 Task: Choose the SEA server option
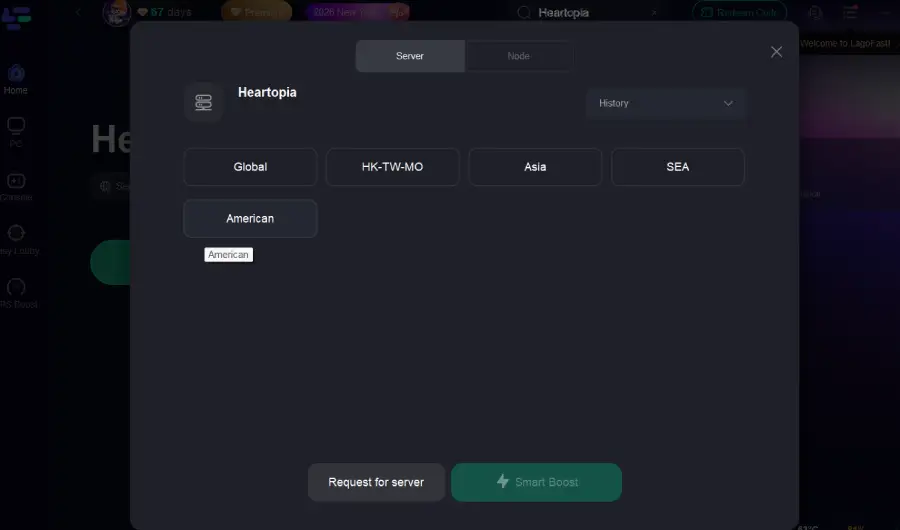(x=677, y=167)
